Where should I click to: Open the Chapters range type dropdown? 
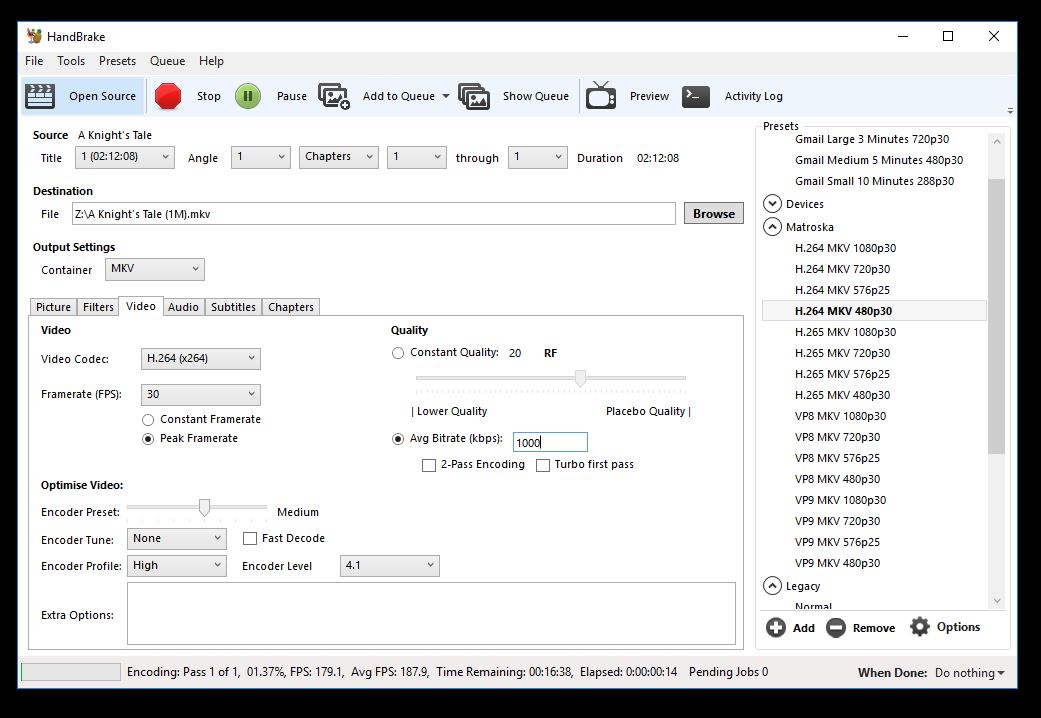[x=339, y=157]
